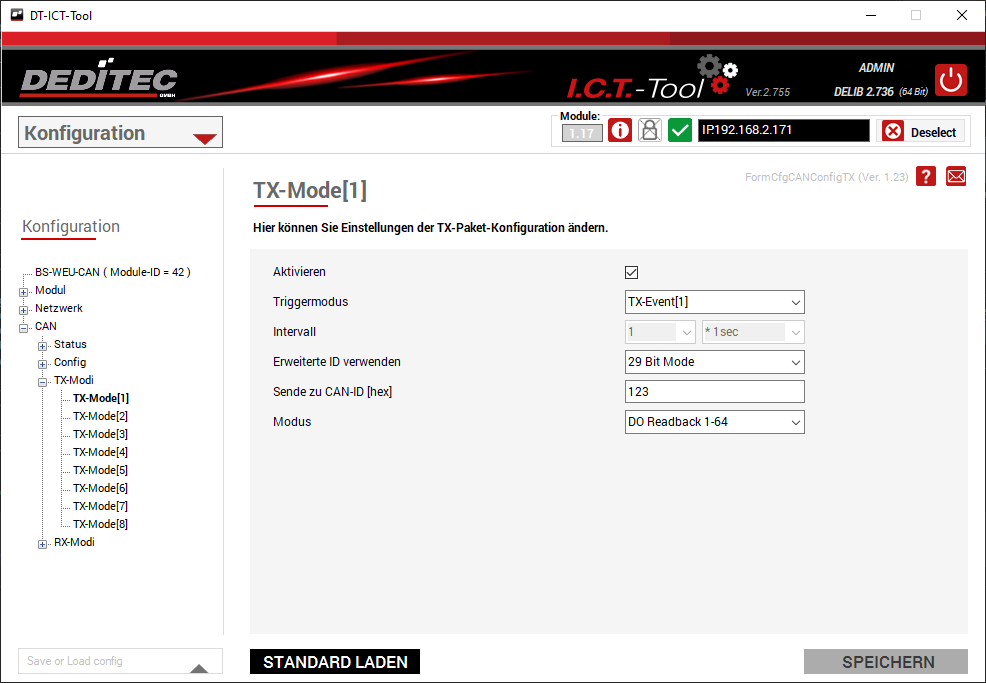Image resolution: width=986 pixels, height=683 pixels.
Task: Click the I.C.T.-Tool gears logo
Action: point(717,75)
